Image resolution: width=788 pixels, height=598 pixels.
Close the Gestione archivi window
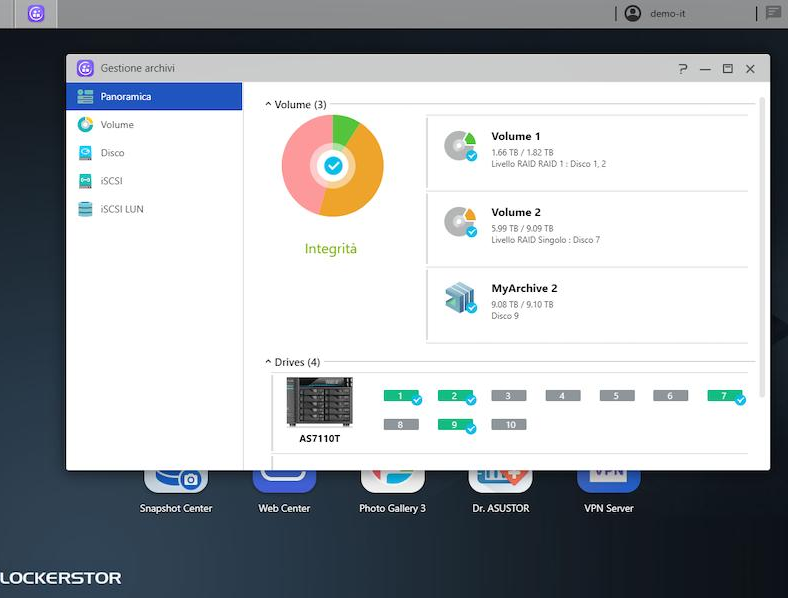tap(750, 69)
